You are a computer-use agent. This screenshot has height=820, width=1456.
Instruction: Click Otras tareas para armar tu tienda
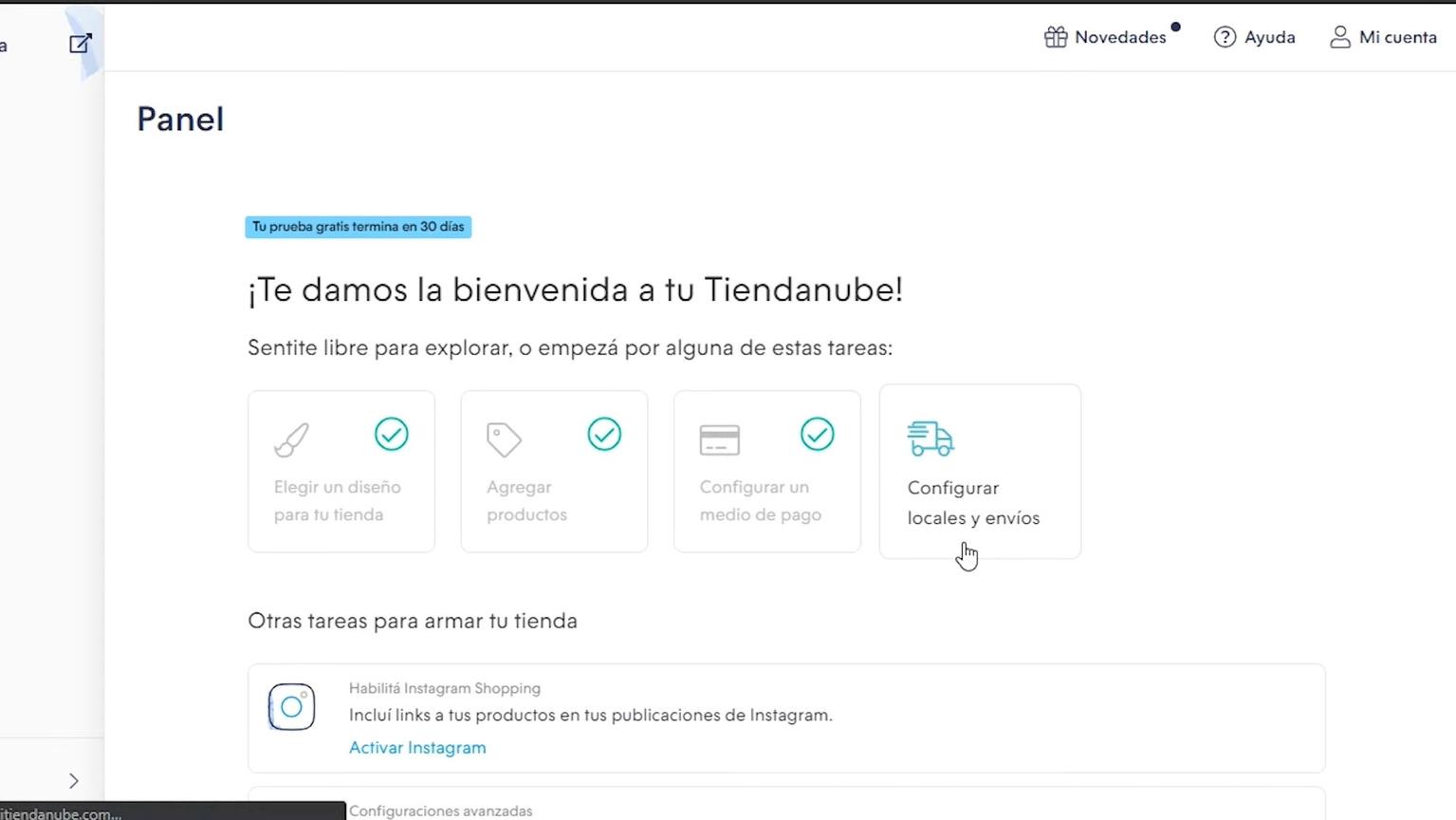pos(413,621)
